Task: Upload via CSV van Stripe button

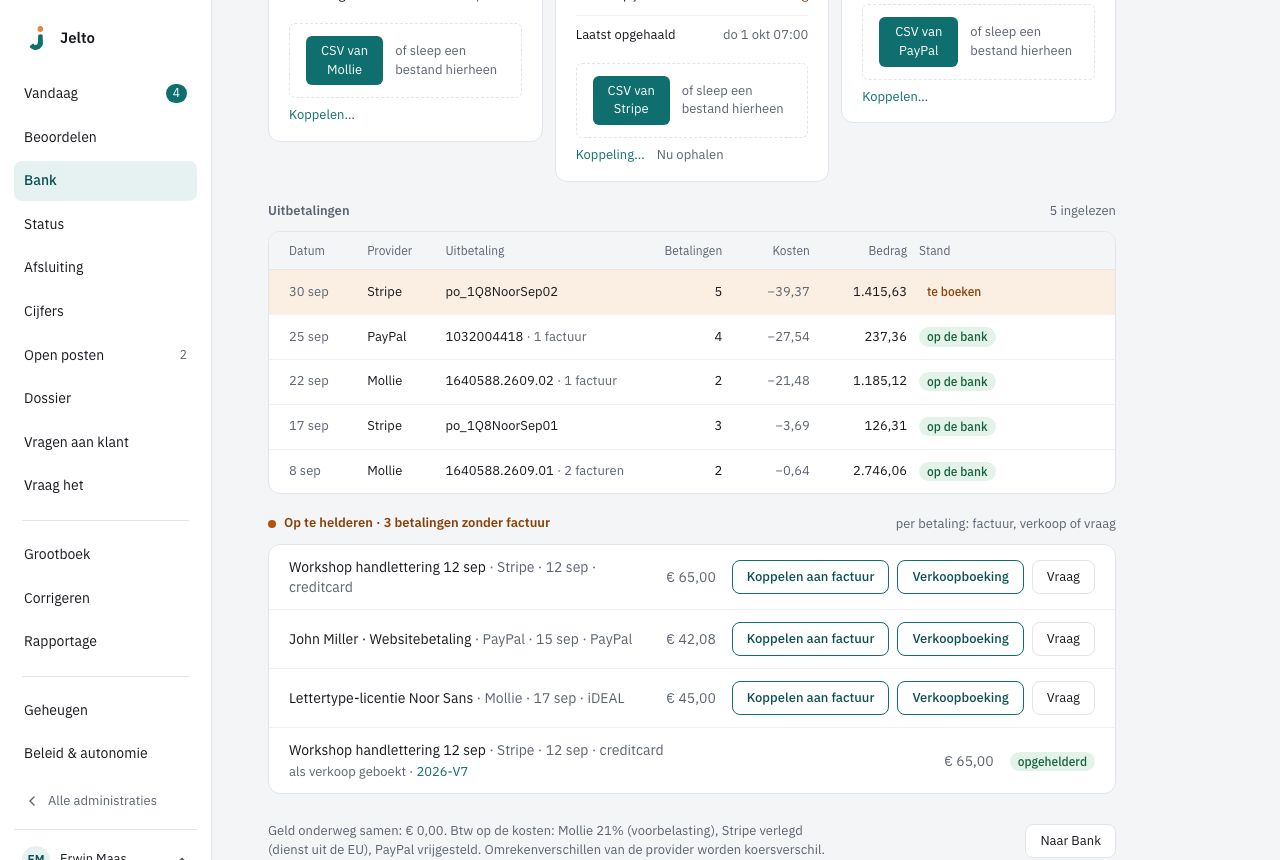Action: pyautogui.click(x=631, y=100)
